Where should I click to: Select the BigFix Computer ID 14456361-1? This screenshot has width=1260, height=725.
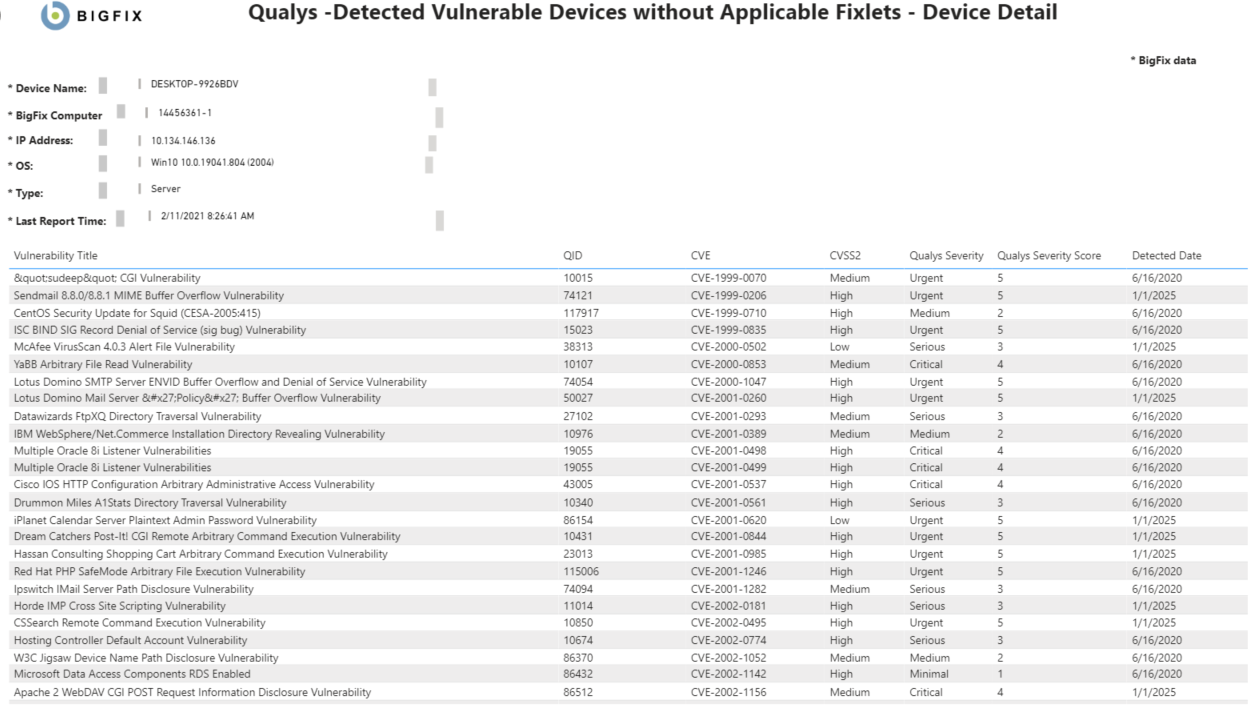coord(185,112)
